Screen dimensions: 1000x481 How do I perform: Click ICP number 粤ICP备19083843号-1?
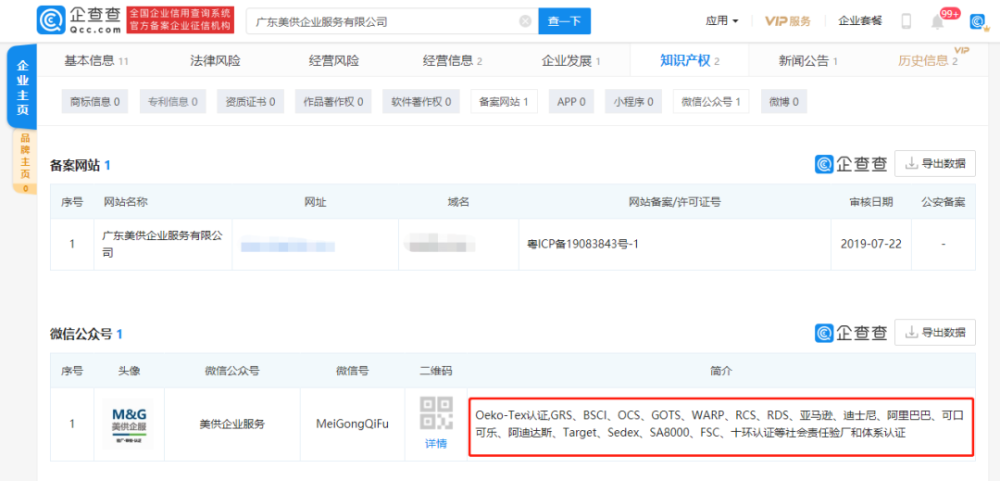(582, 244)
